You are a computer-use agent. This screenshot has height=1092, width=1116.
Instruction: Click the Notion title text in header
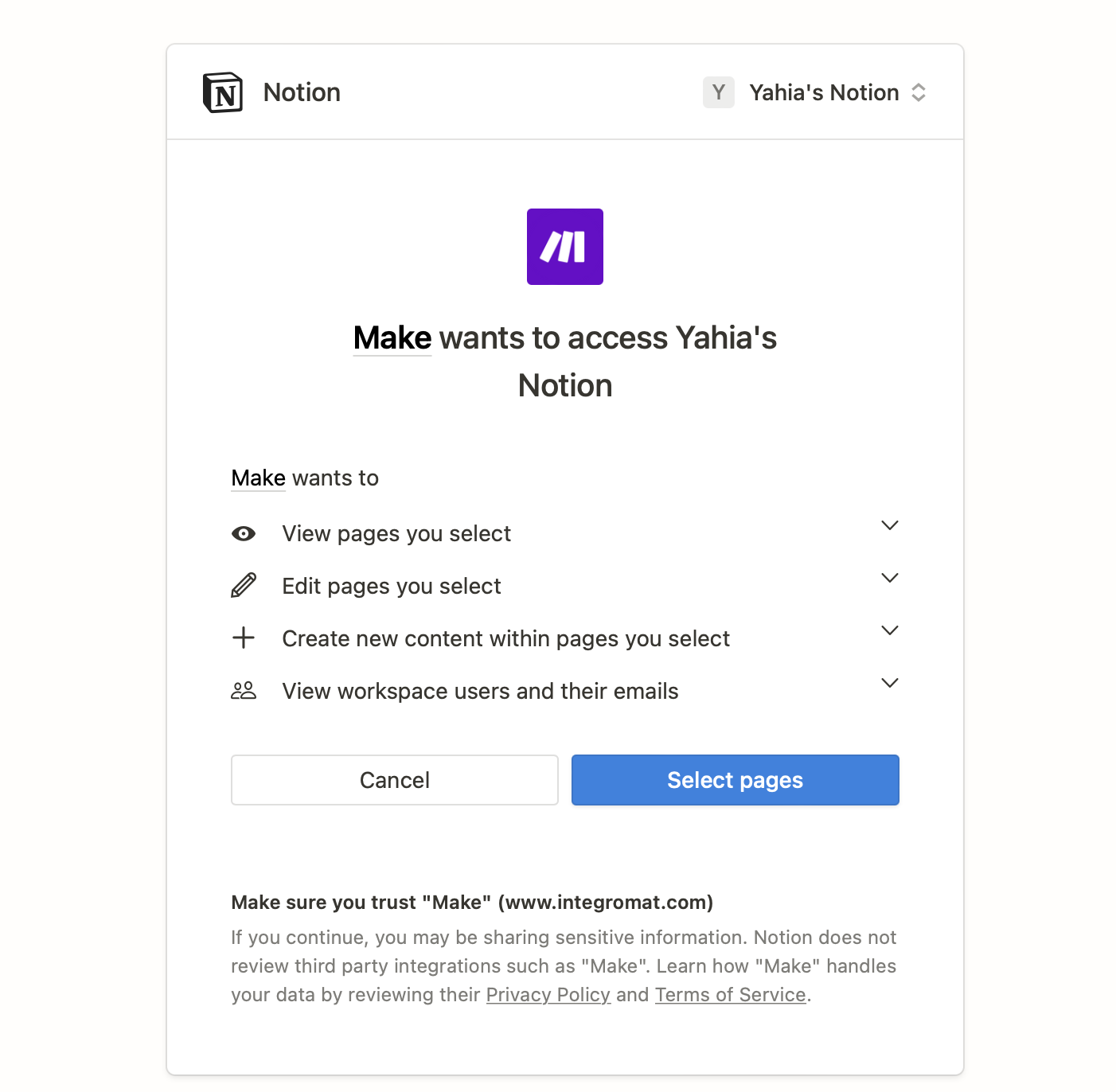pyautogui.click(x=302, y=92)
